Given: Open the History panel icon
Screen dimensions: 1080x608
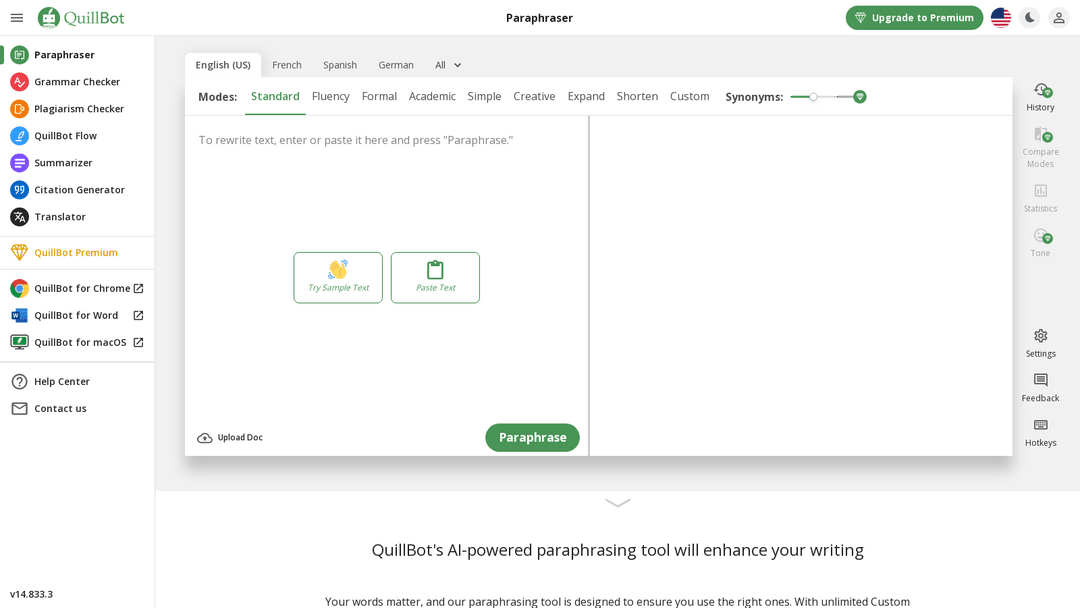Looking at the screenshot, I should (1040, 91).
